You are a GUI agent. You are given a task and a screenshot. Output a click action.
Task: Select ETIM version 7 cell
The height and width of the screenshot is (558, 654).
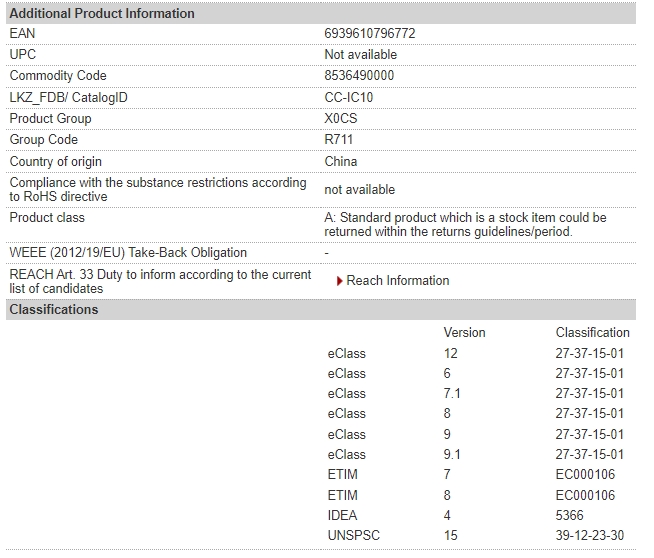tap(447, 474)
